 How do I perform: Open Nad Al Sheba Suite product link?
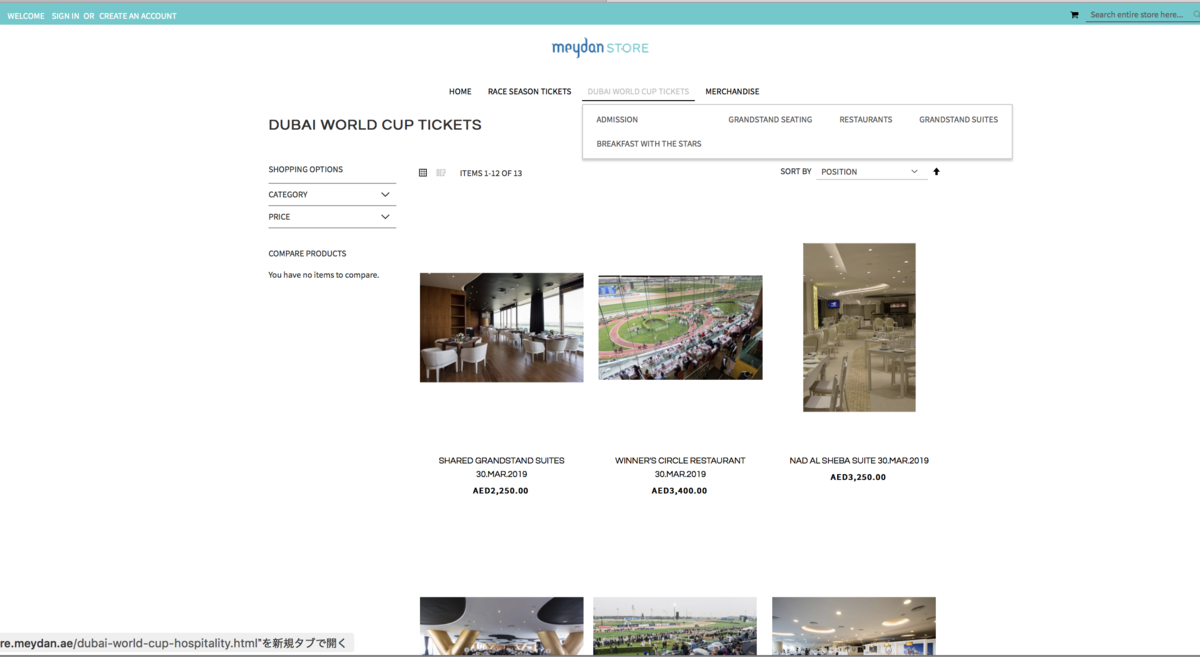coord(859,460)
